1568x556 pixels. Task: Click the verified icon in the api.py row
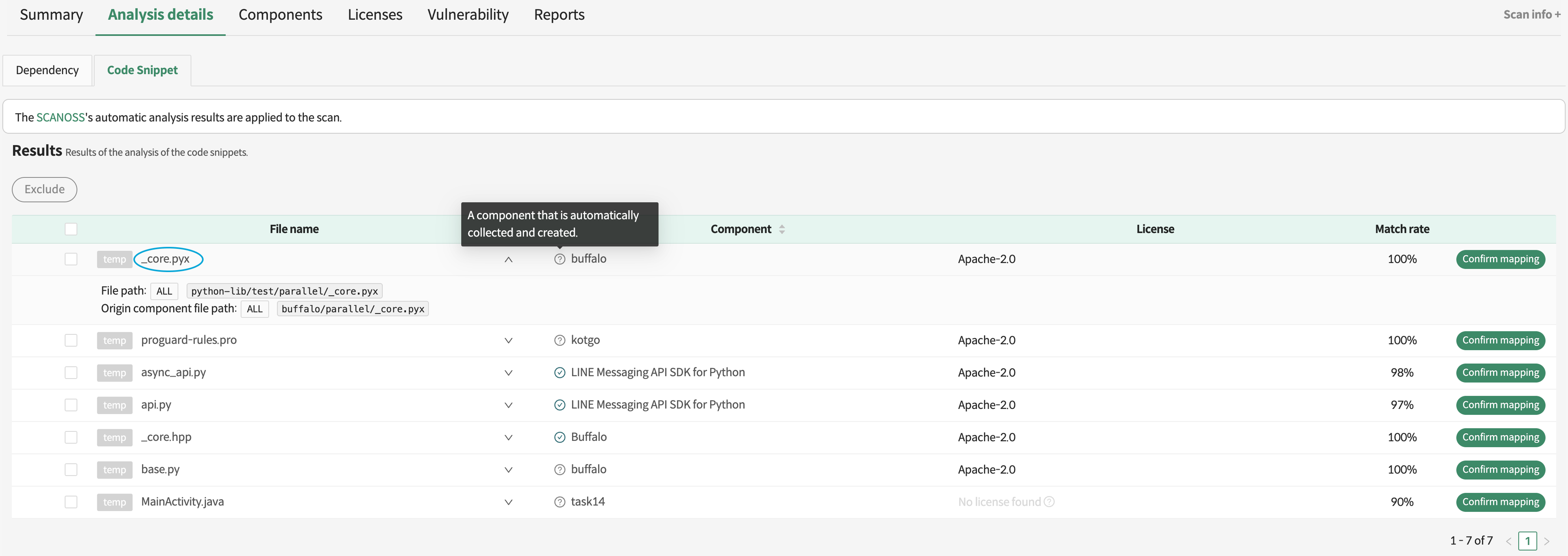coord(559,405)
